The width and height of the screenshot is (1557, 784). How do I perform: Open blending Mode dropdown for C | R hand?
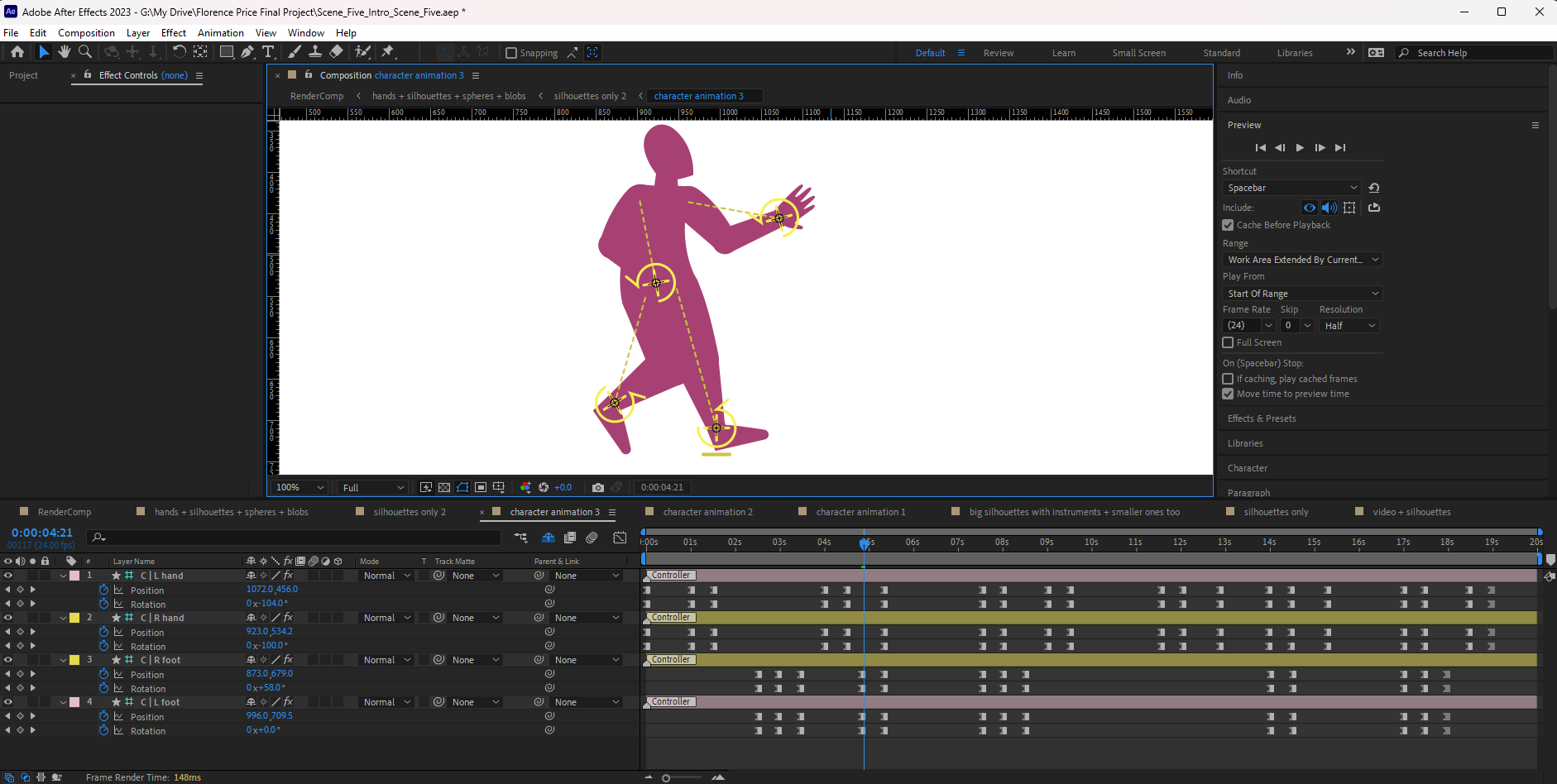(x=387, y=618)
